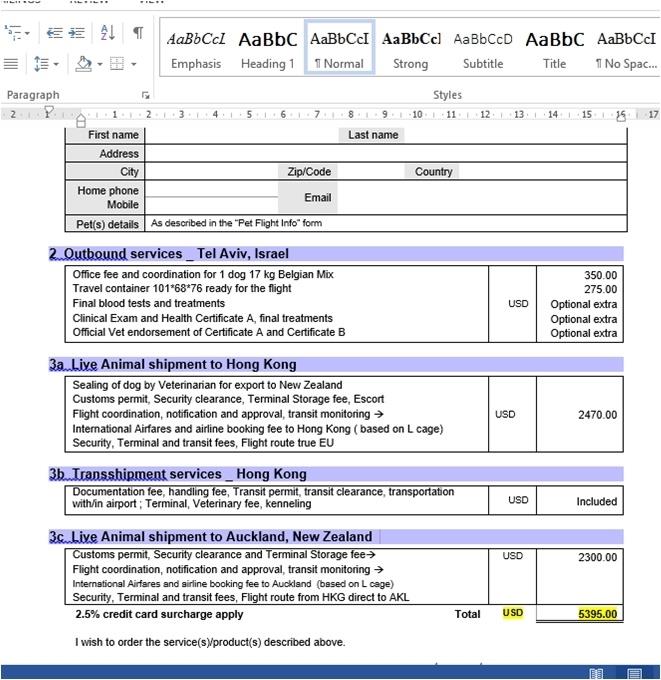Screen dimensions: 661x680
Task: Apply the Heading 1 style
Action: pyautogui.click(x=267, y=49)
